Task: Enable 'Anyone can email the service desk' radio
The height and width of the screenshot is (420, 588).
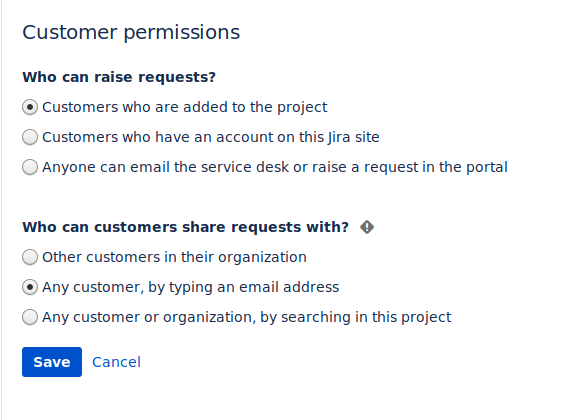Action: point(30,167)
